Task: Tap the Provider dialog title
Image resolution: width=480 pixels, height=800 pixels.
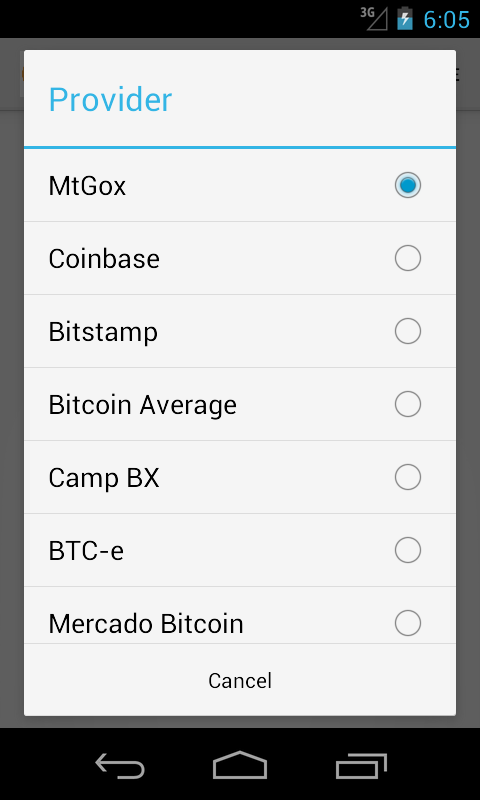Action: [x=110, y=99]
